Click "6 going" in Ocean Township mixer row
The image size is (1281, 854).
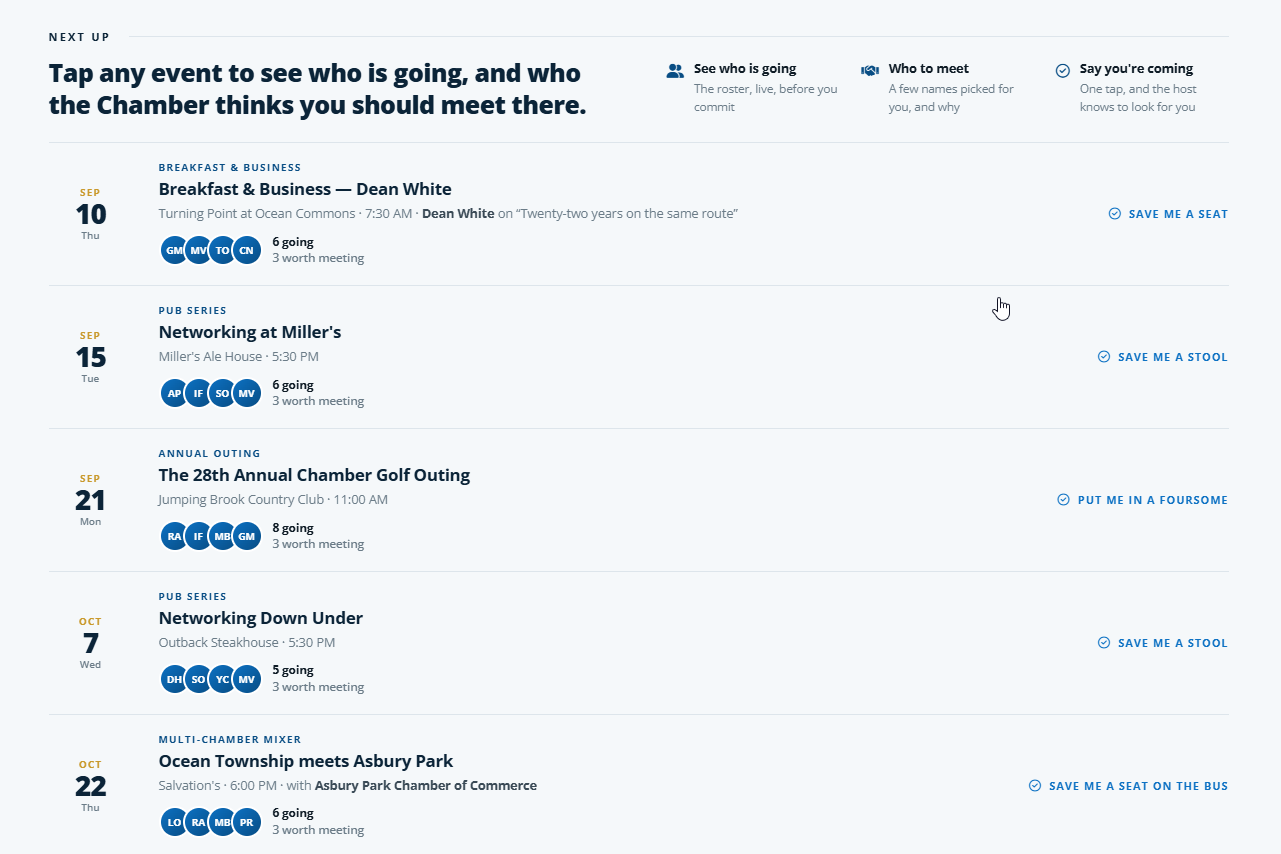click(x=293, y=814)
